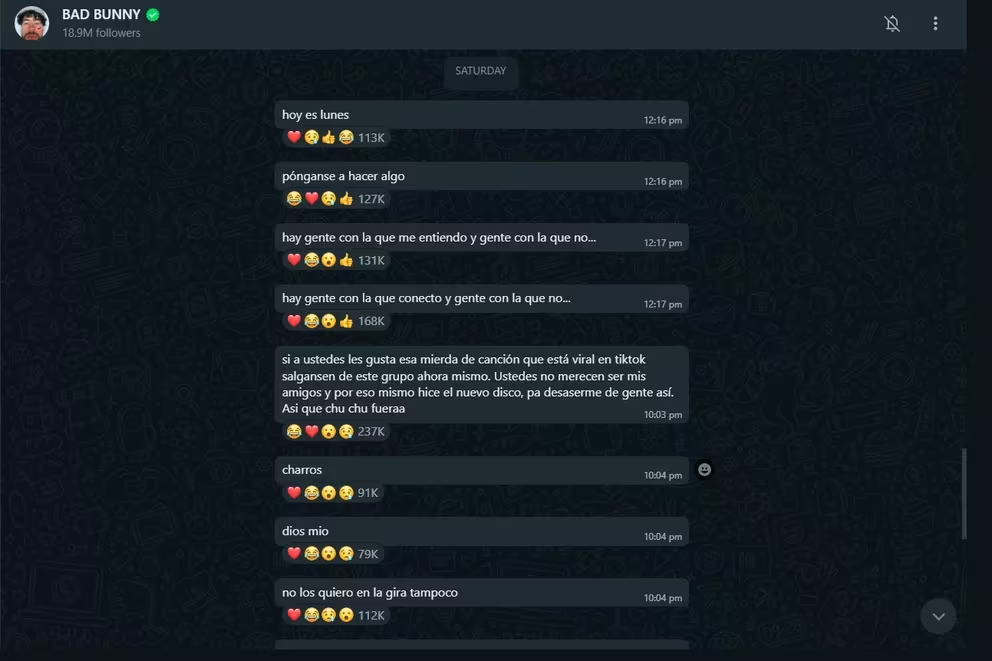
Task: Click the 79K reaction count under 'dios mio'
Action: coord(368,554)
